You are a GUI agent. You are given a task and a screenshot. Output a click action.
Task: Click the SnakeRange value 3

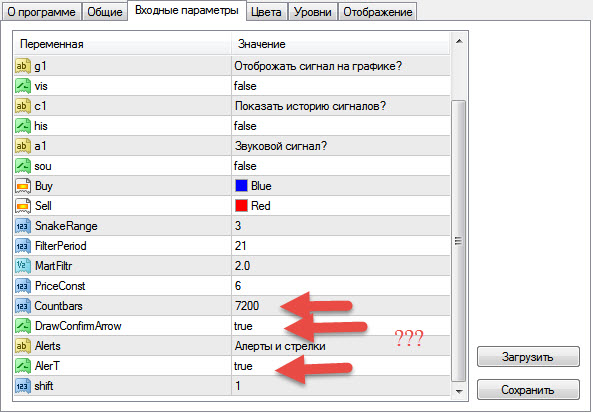pyautogui.click(x=238, y=226)
